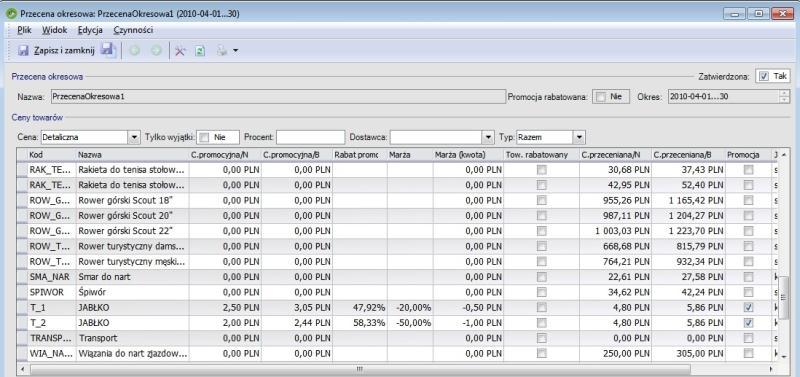The width and height of the screenshot is (800, 377).
Task: Toggle the Zatwierdzona checkbox
Action: [763, 76]
